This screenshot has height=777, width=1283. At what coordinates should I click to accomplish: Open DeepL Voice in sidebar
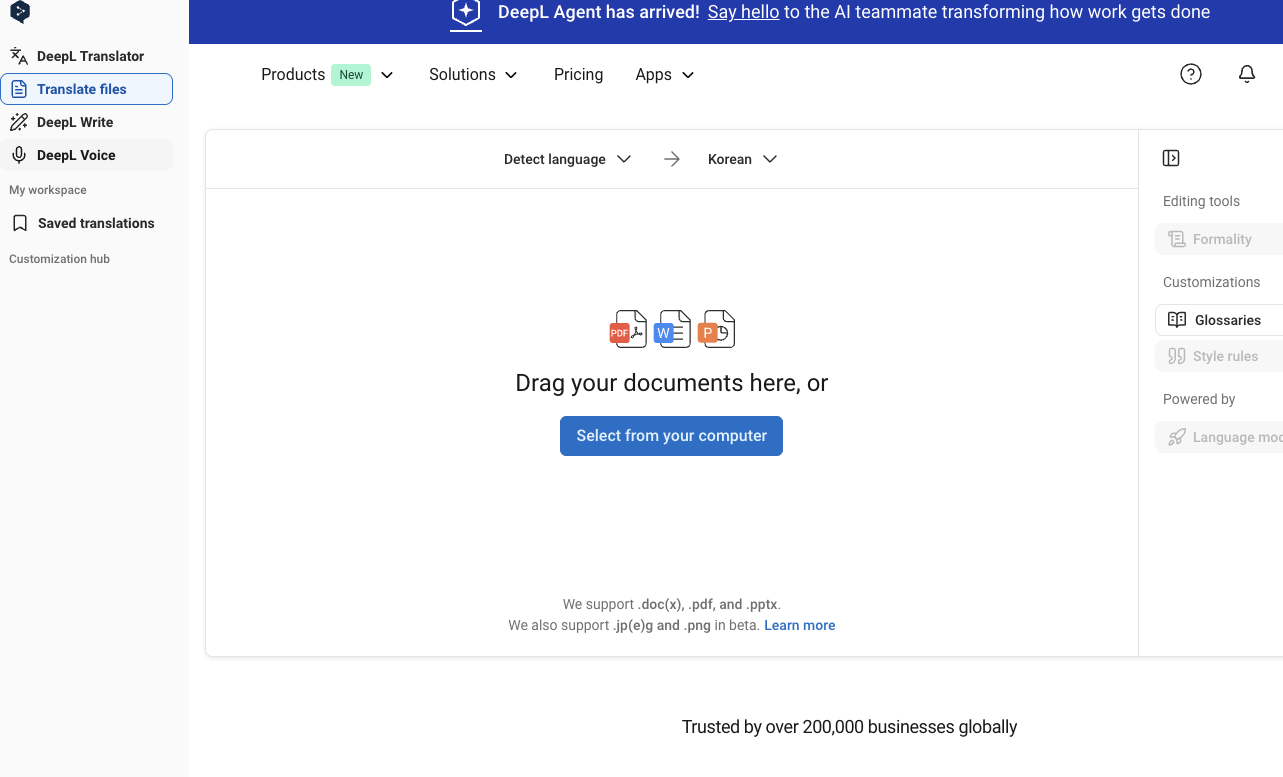[x=87, y=155]
